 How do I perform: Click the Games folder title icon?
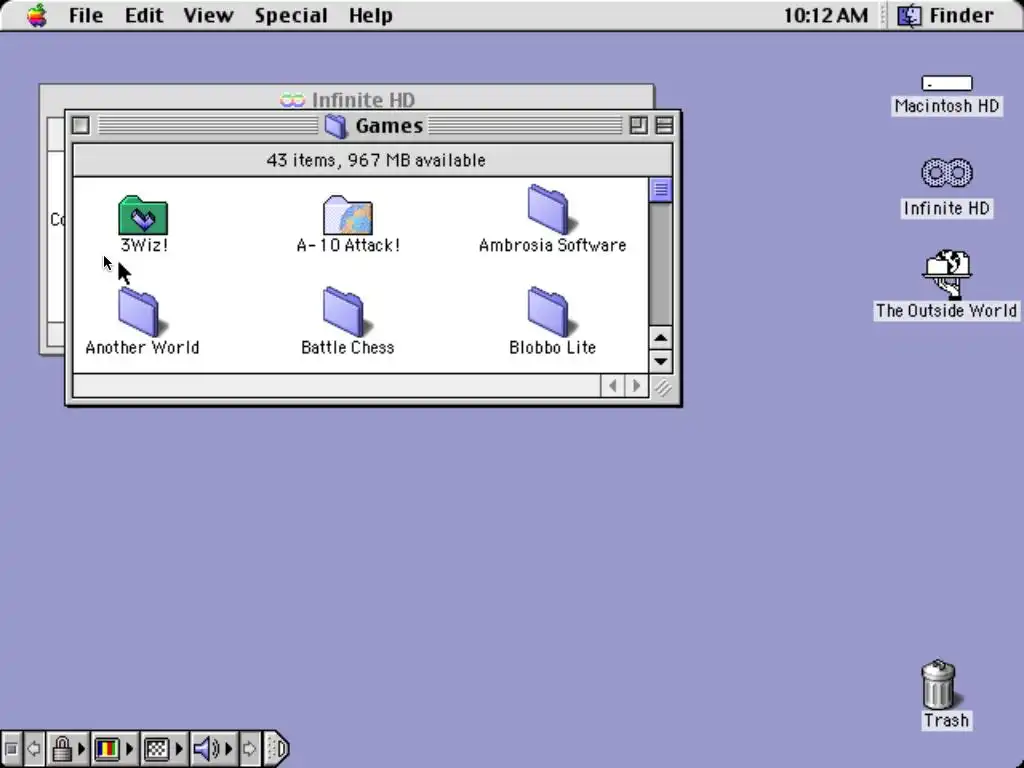click(x=336, y=125)
